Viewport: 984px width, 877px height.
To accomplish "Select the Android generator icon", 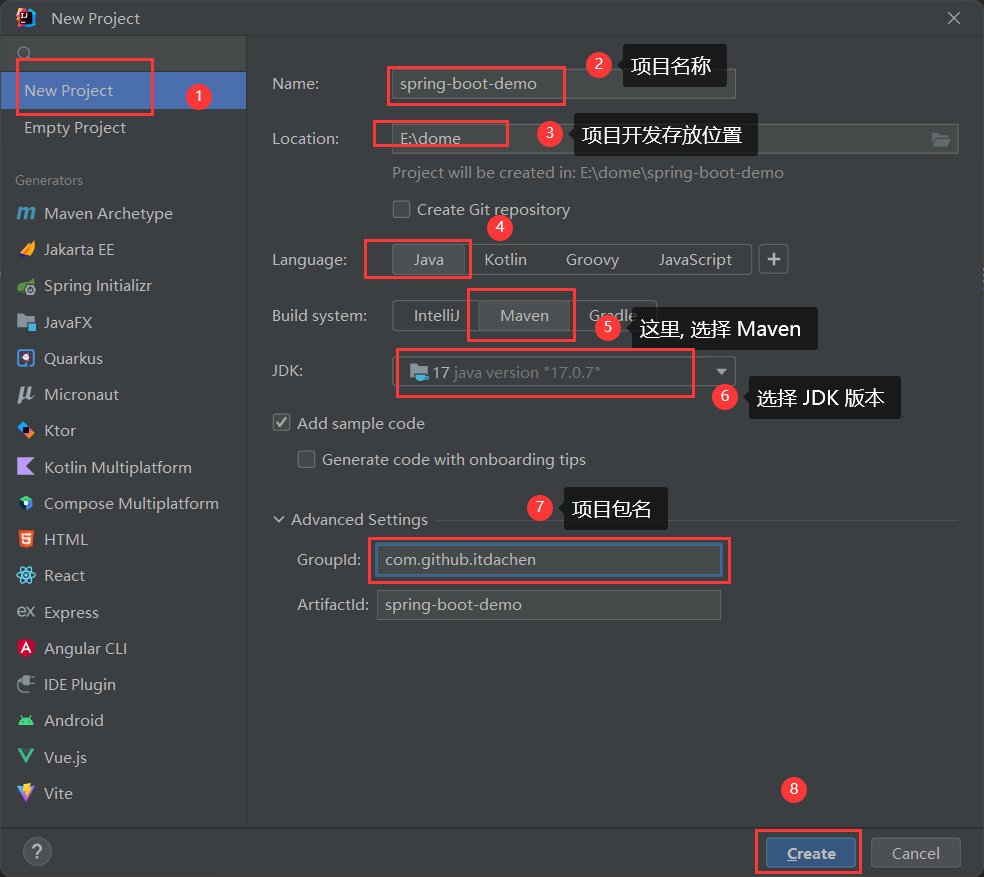I will coord(26,721).
